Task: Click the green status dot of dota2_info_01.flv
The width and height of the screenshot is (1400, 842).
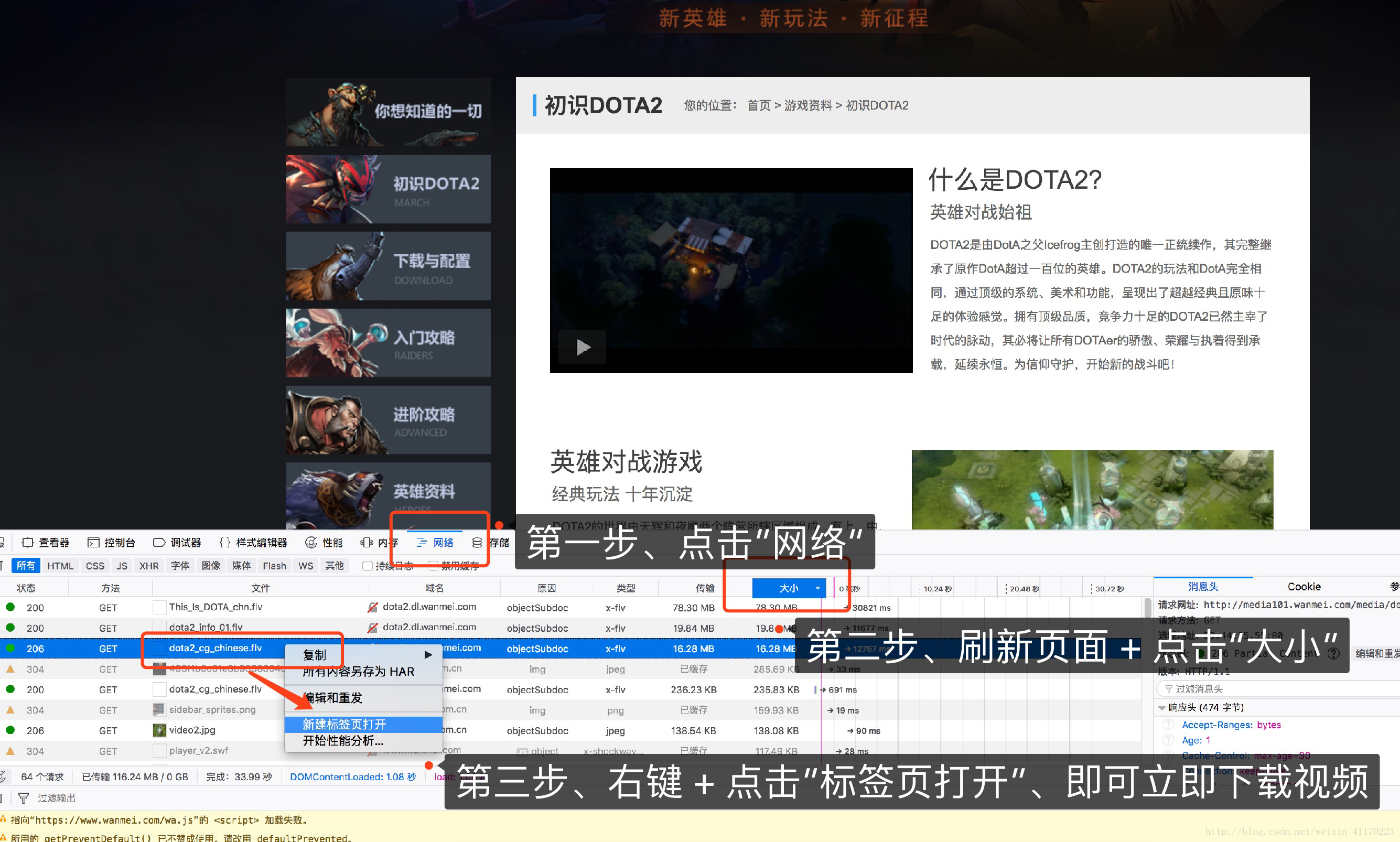Action: click(x=10, y=628)
